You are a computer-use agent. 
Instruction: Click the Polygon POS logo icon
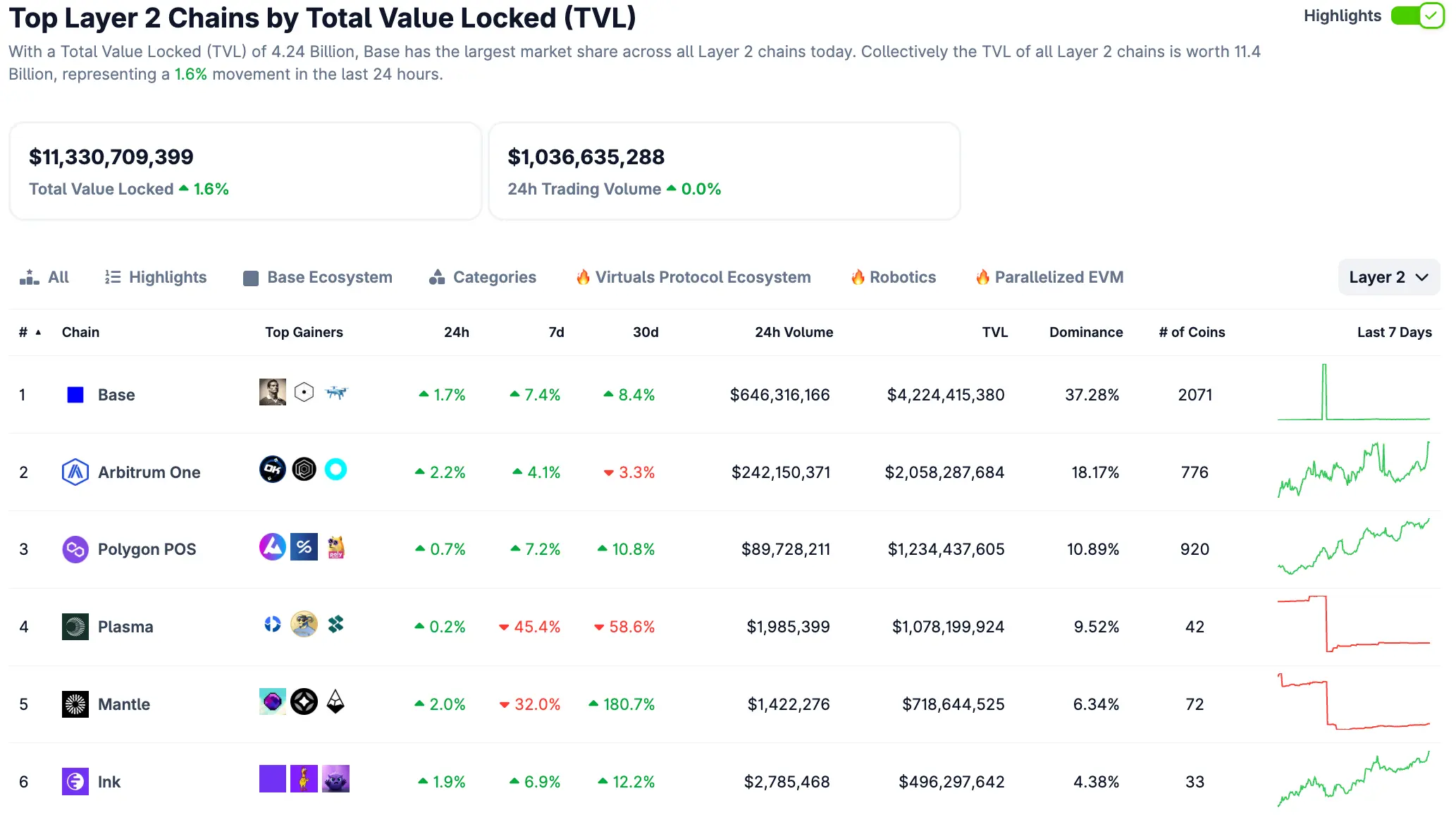point(75,549)
